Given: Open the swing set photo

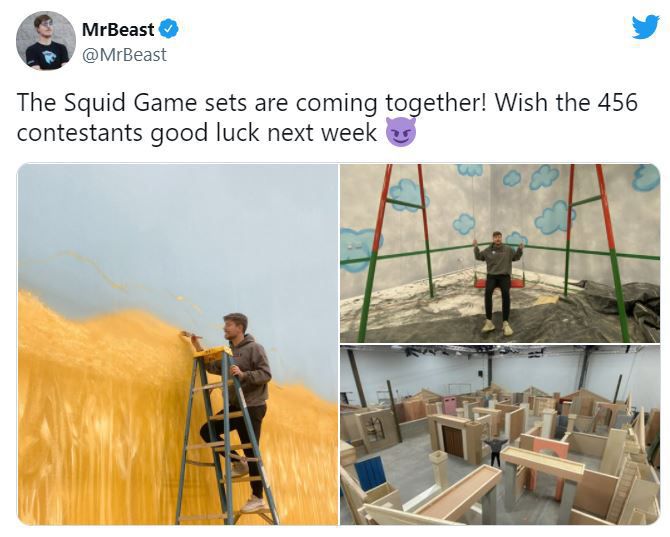Looking at the screenshot, I should (500, 253).
